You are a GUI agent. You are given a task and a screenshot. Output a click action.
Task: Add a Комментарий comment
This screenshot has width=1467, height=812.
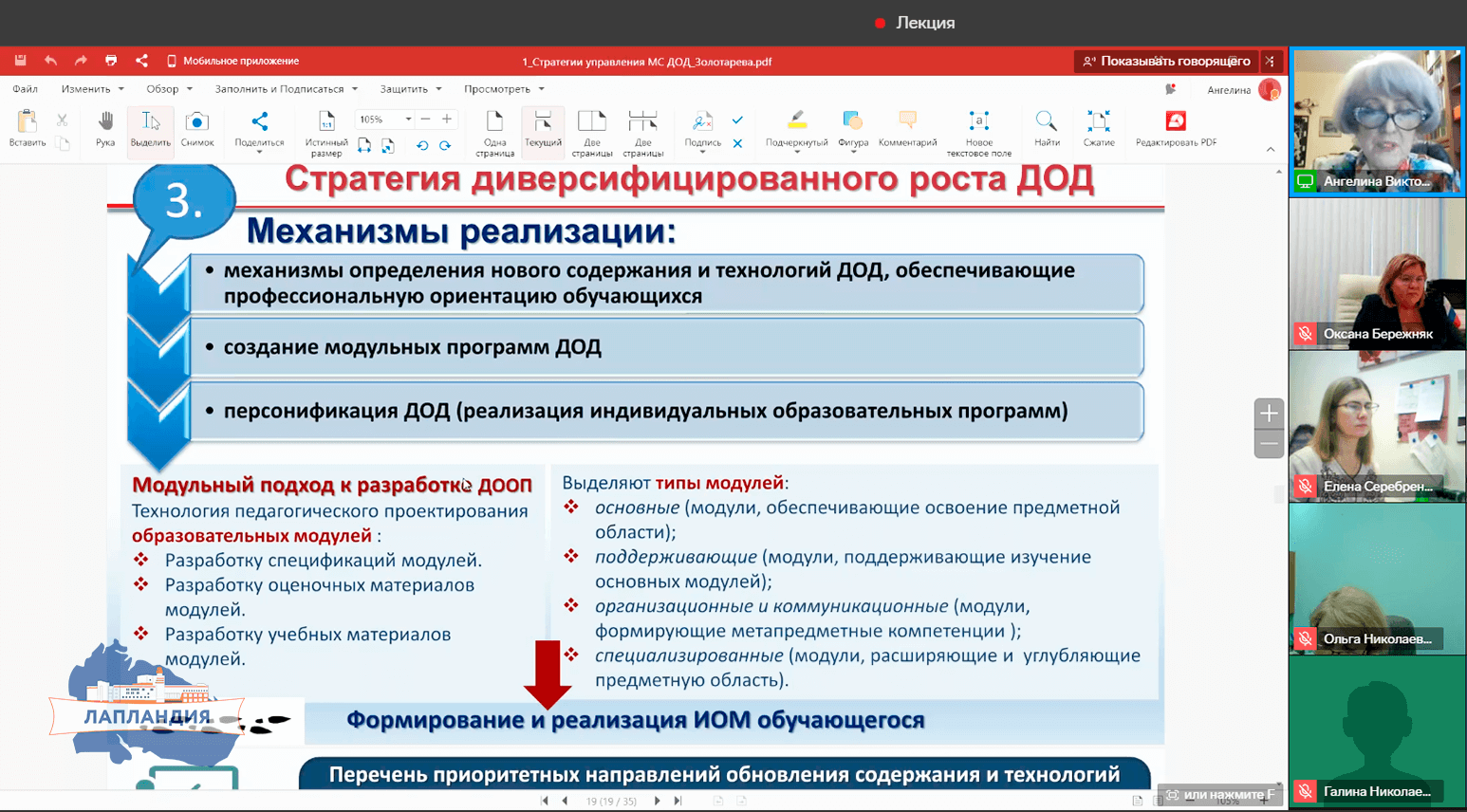click(907, 129)
